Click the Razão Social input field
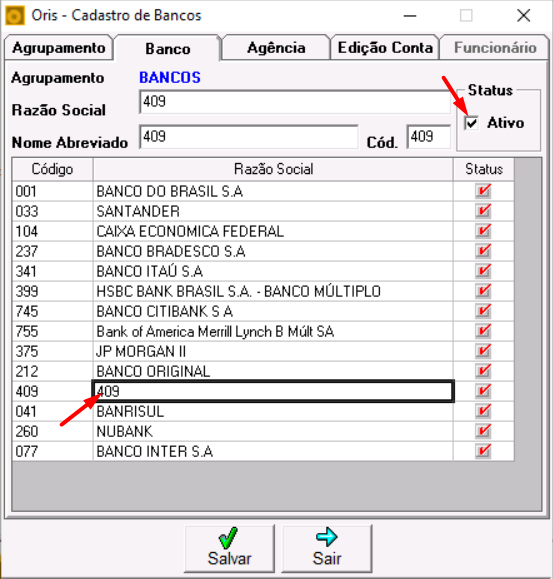553x579 pixels. pyautogui.click(x=295, y=102)
